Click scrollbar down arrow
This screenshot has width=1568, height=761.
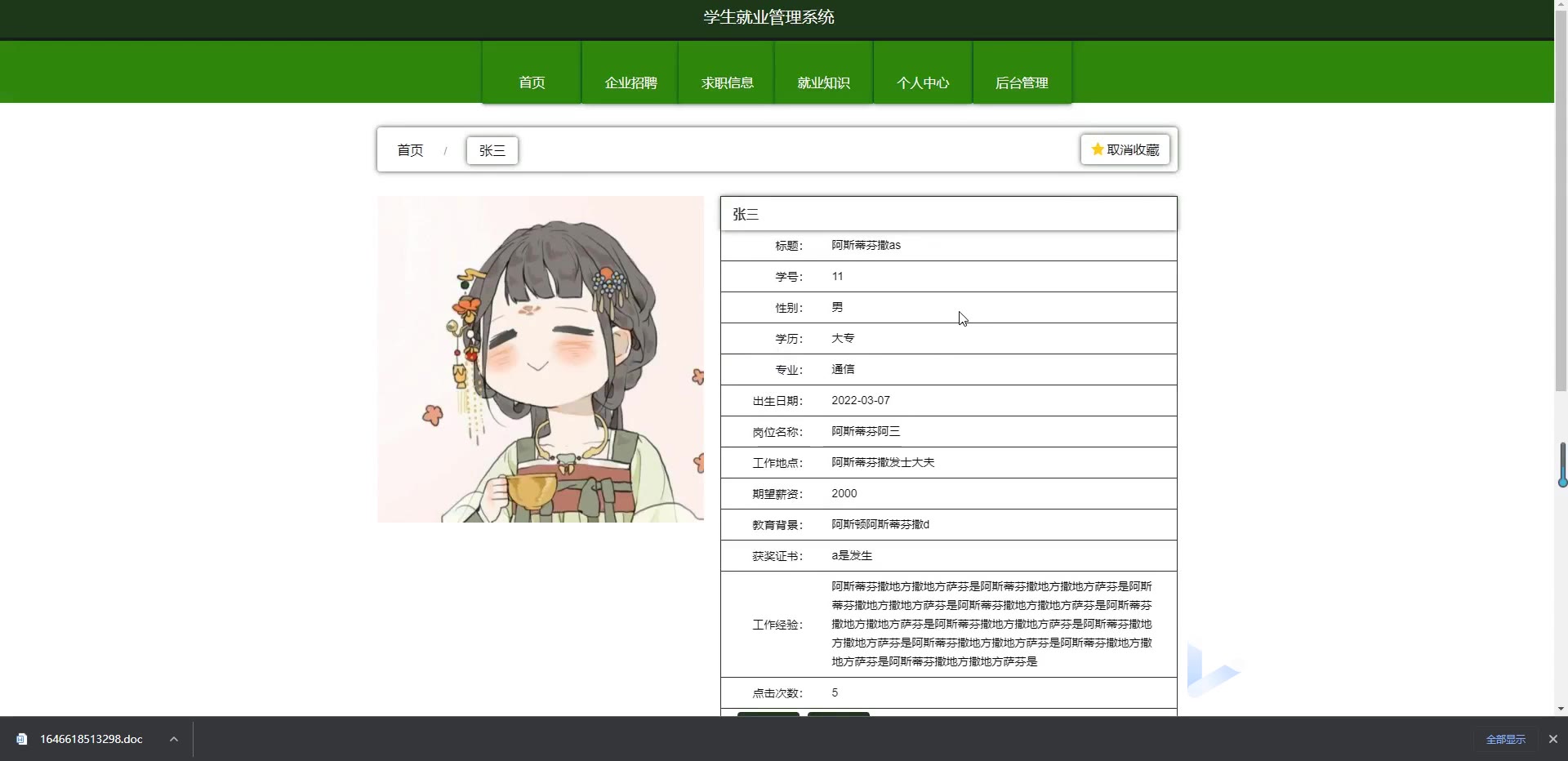(x=1561, y=709)
